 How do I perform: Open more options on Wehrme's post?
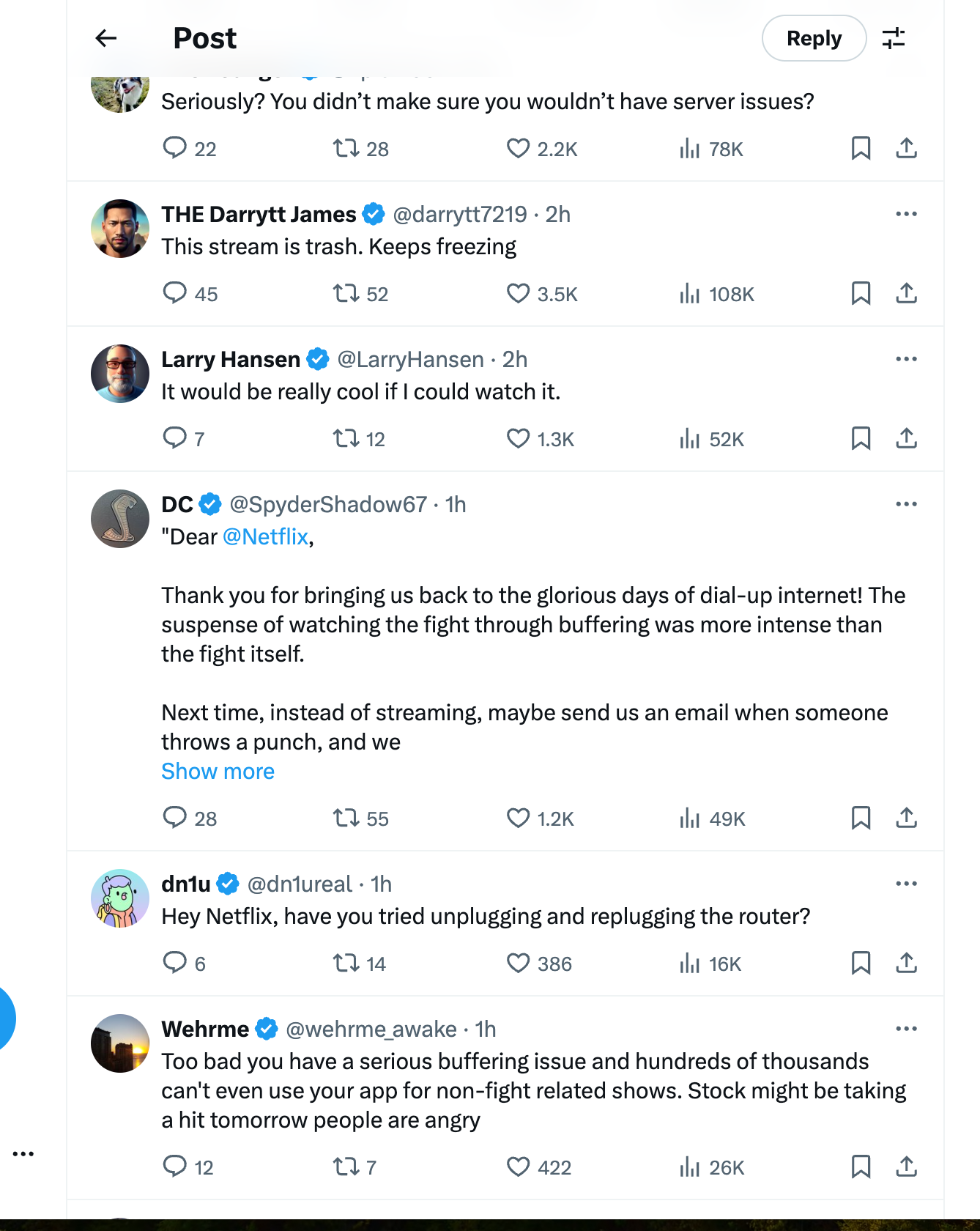pyautogui.click(x=906, y=1029)
